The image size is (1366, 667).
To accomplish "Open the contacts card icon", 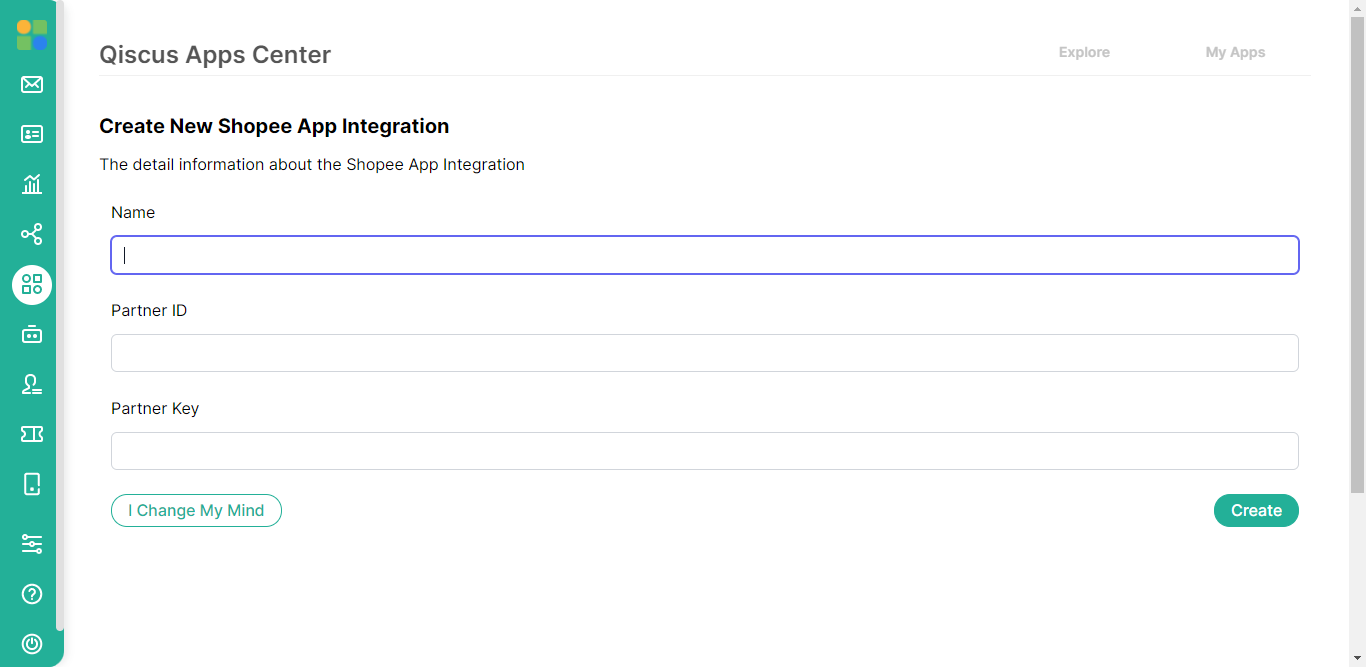I will pyautogui.click(x=32, y=134).
